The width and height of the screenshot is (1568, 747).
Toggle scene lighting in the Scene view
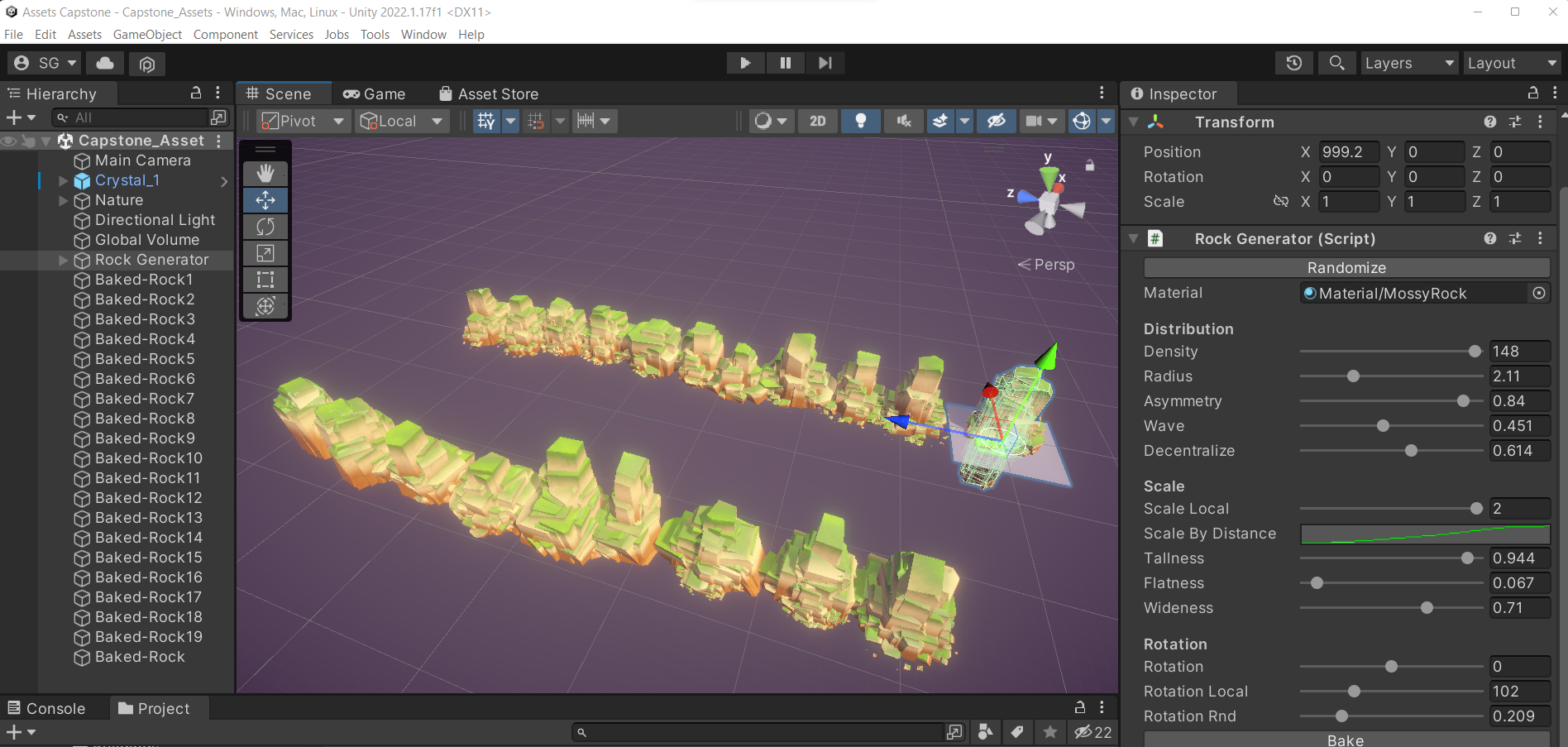tap(860, 121)
